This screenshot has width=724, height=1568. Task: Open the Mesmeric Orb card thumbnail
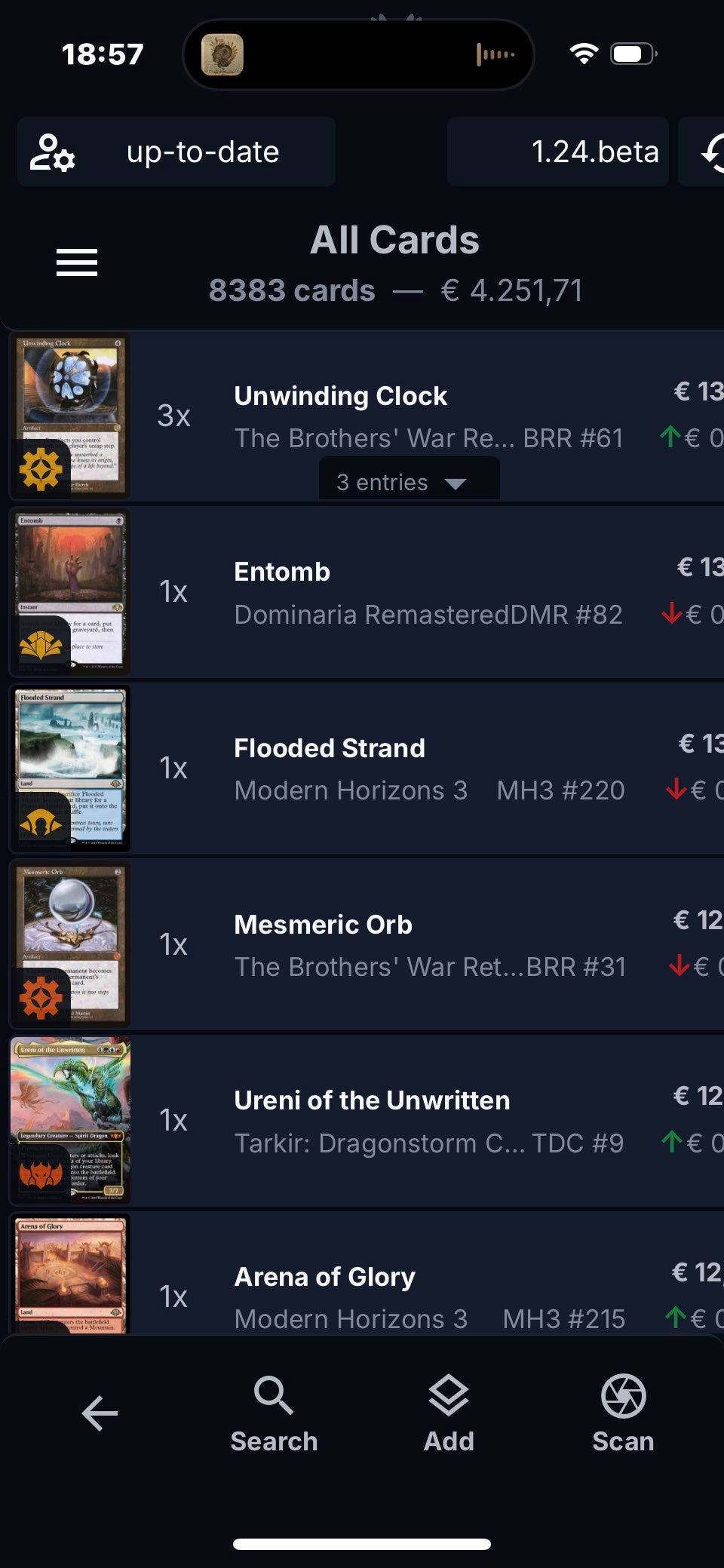click(x=70, y=944)
